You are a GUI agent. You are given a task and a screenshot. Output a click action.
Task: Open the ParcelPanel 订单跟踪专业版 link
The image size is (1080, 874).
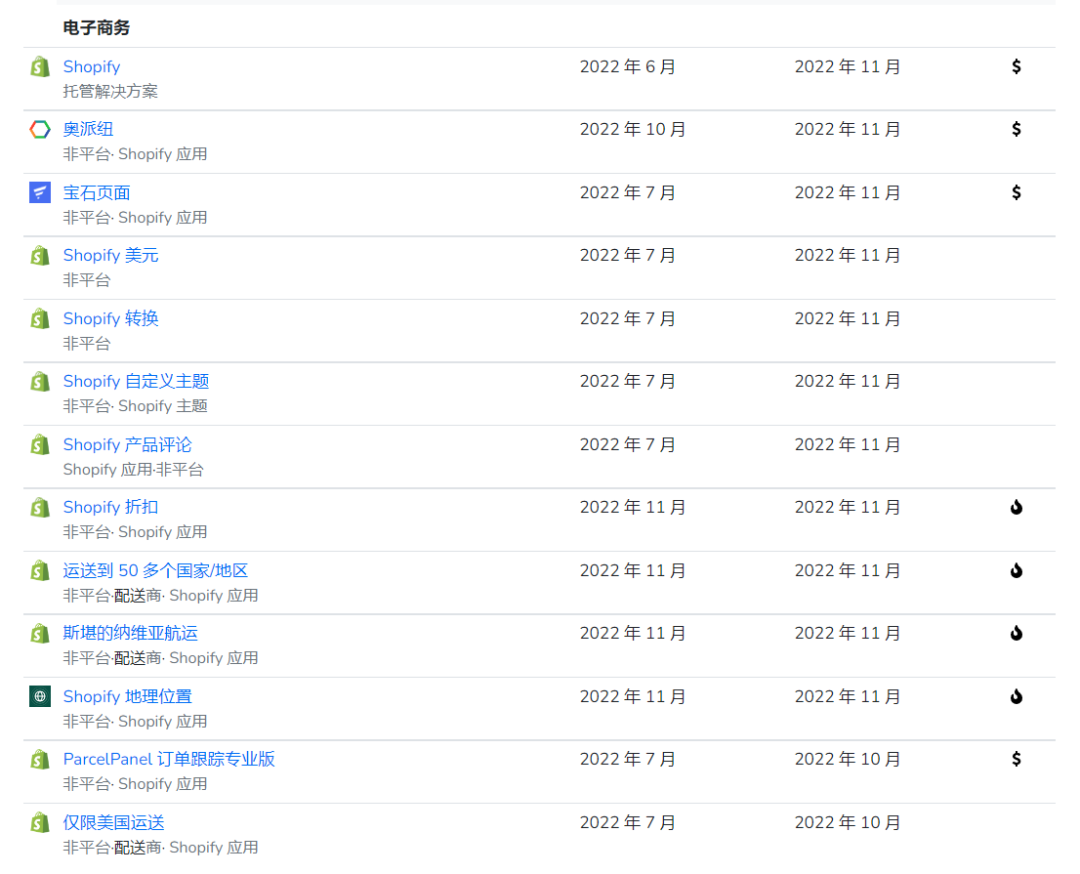click(169, 760)
